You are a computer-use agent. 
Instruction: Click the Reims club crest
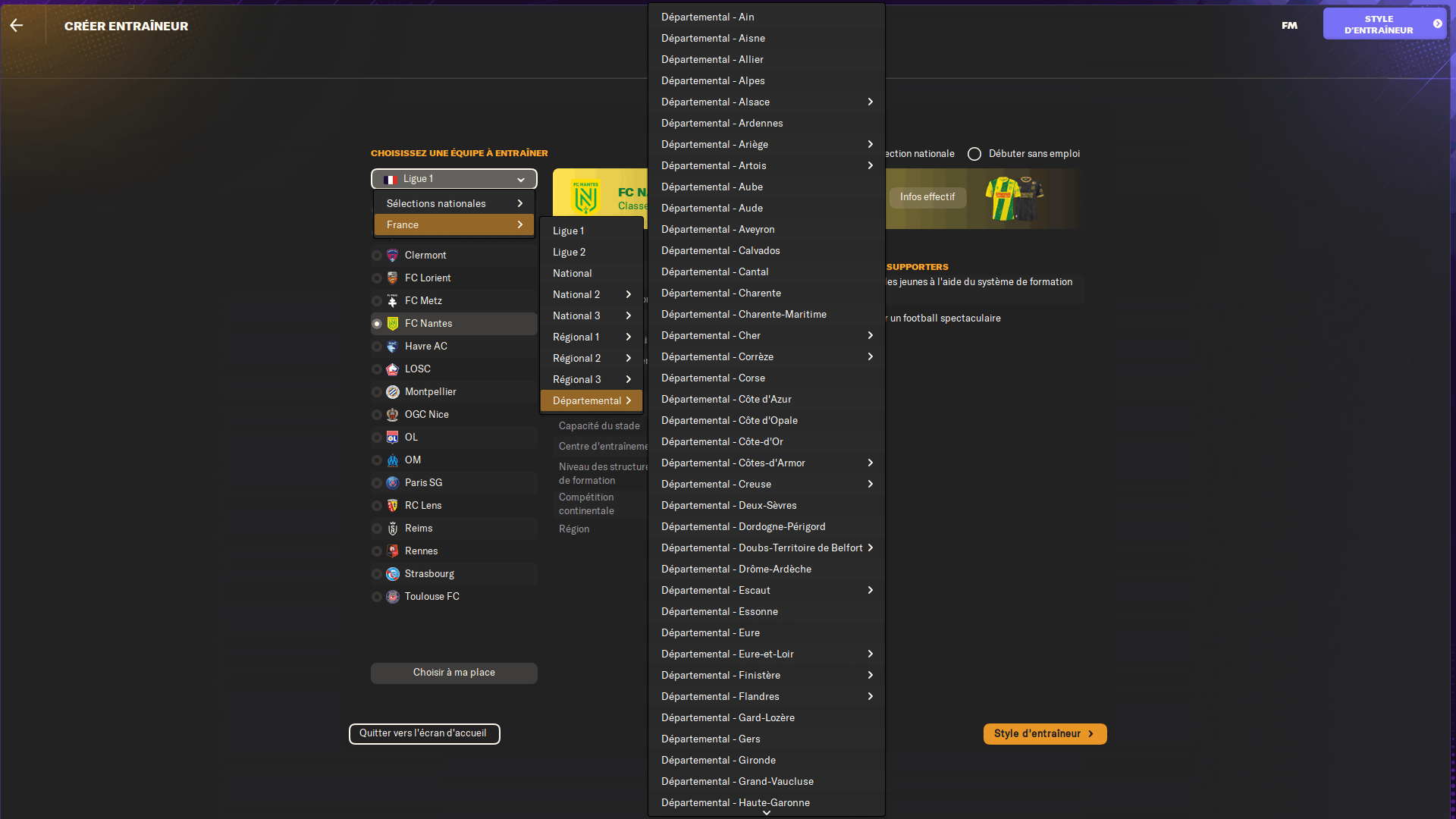(x=392, y=529)
